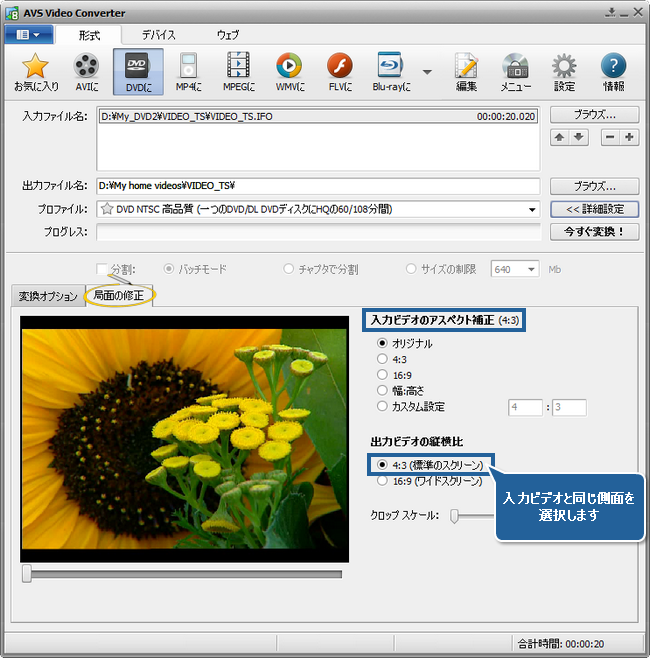The height and width of the screenshot is (658, 650).
Task: Click the 今すぐ変換！ convert button
Action: 594,232
